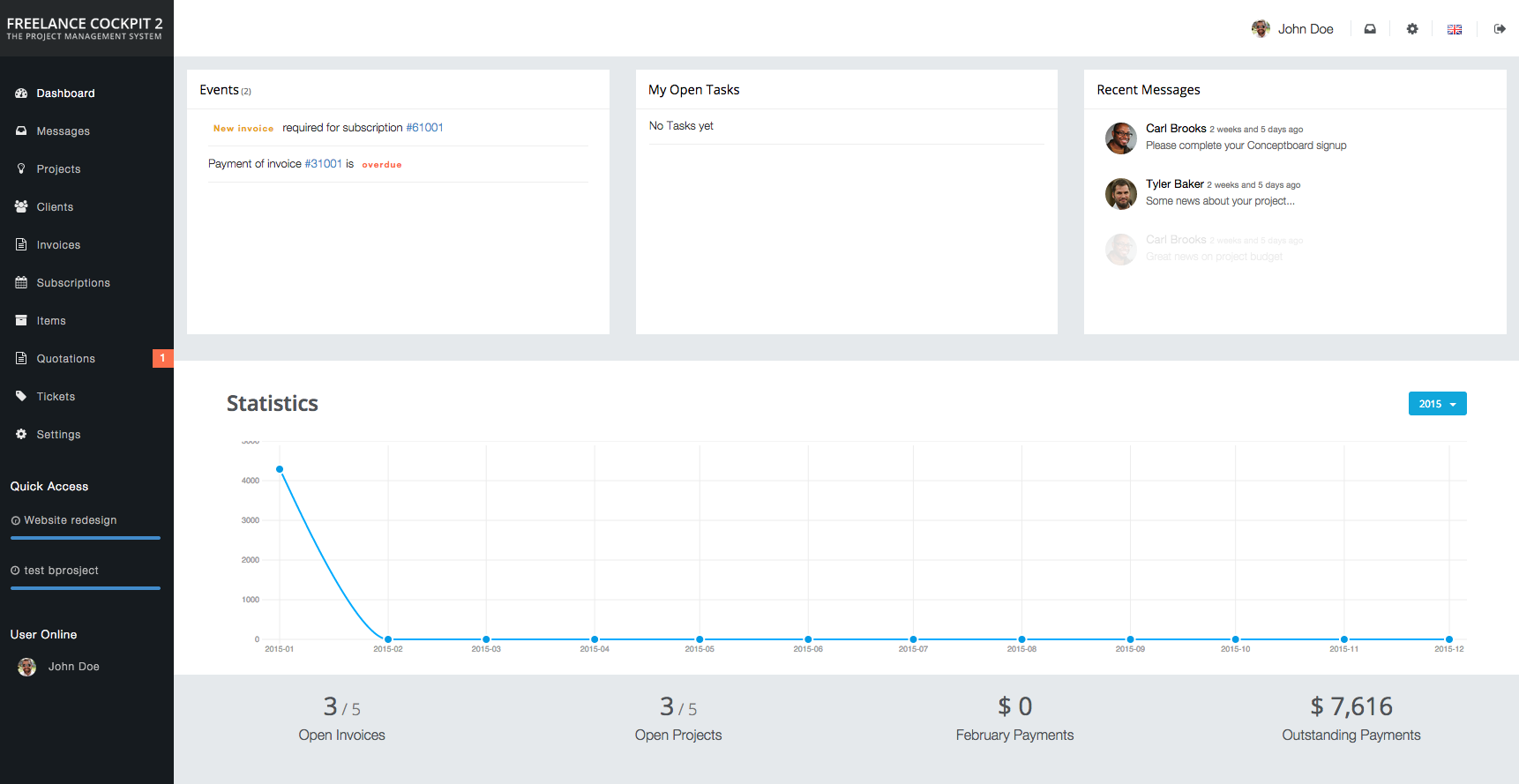Open subscription link #61001
This screenshot has height=784, width=1519.
[x=424, y=128]
